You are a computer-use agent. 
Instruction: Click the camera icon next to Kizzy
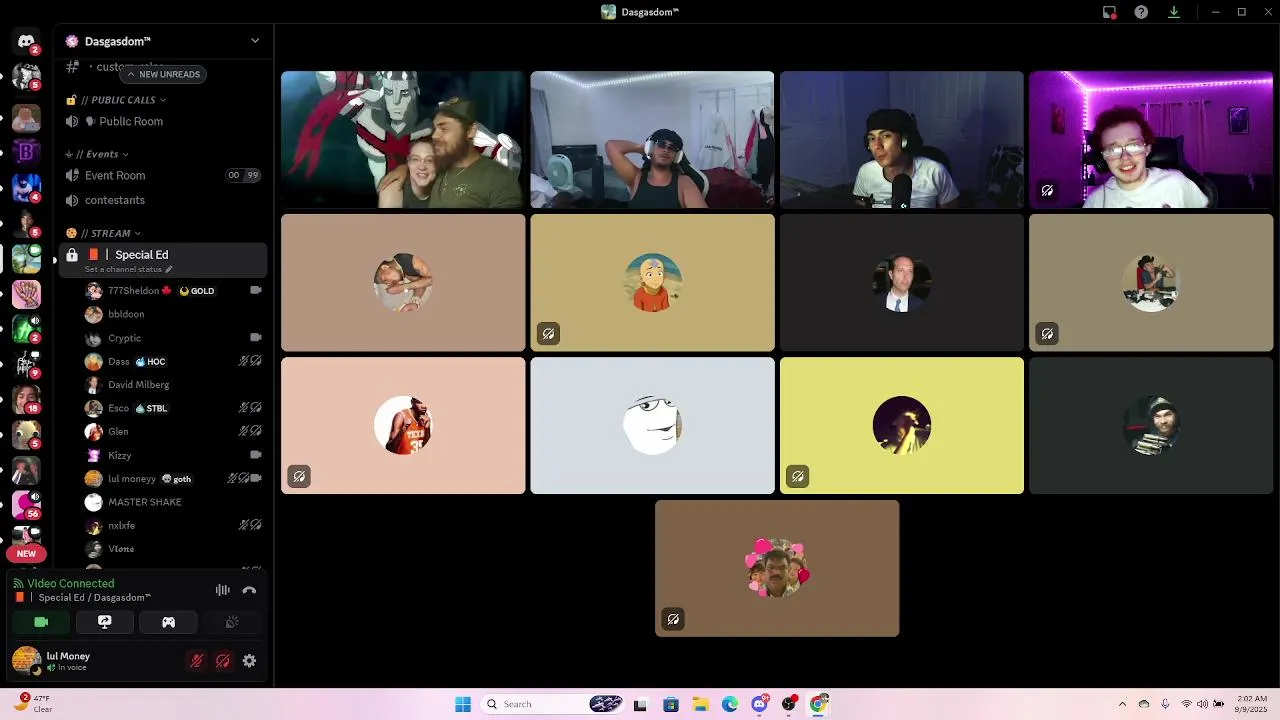pos(256,455)
